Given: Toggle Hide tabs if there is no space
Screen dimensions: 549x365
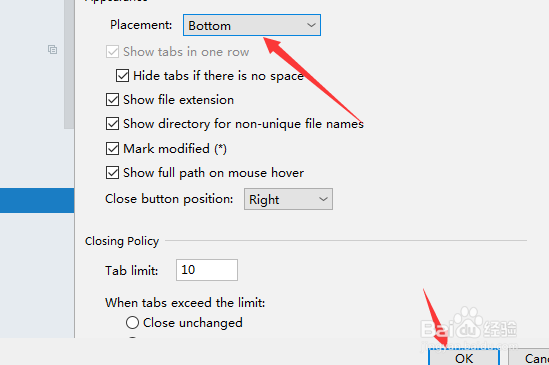Looking at the screenshot, I should coord(122,76).
